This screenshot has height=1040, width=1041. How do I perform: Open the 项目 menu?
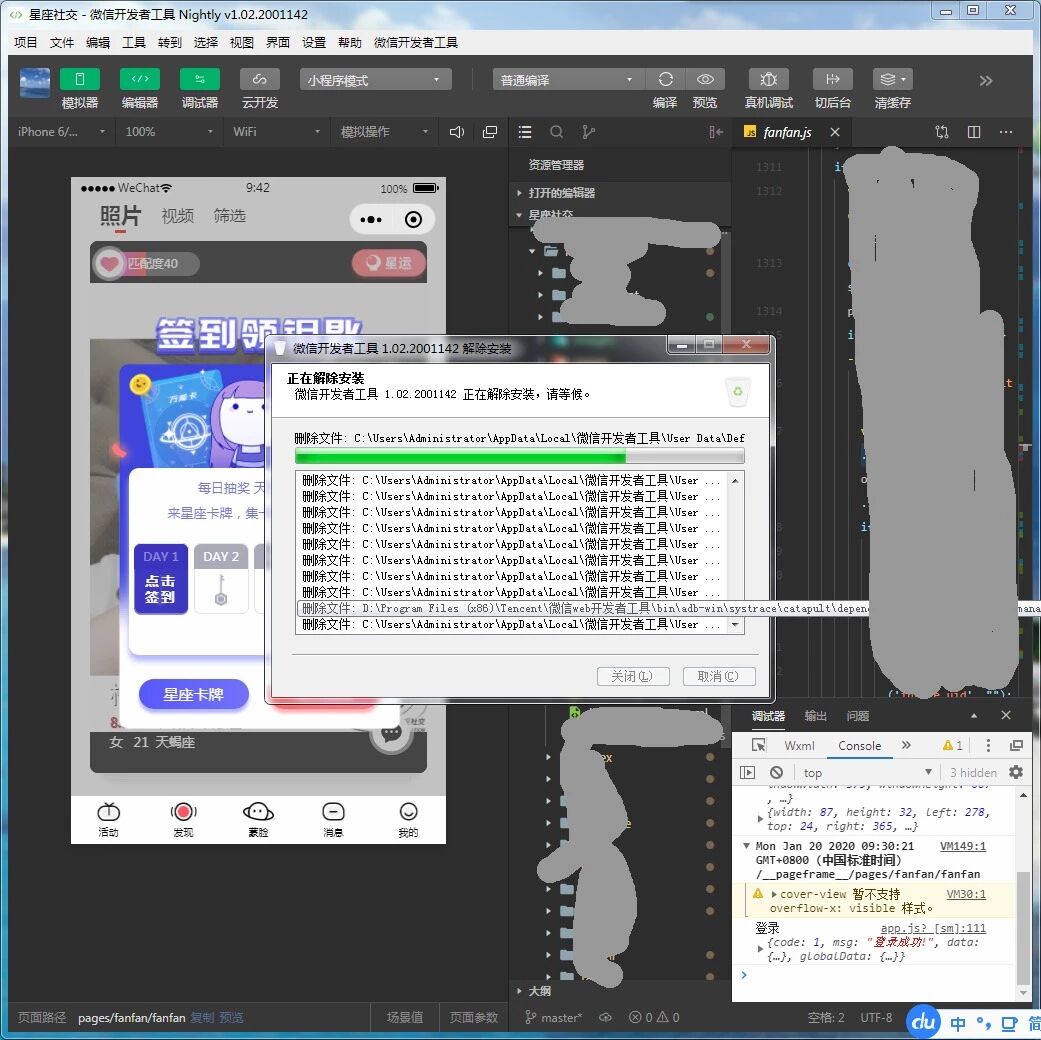[x=26, y=43]
